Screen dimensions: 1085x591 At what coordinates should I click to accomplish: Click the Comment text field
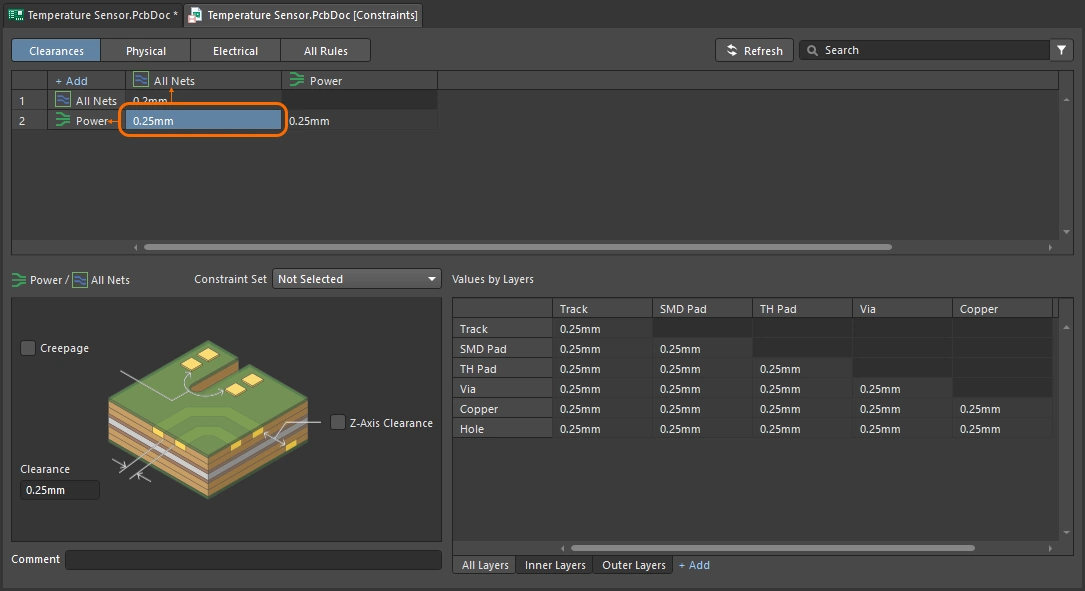(253, 560)
